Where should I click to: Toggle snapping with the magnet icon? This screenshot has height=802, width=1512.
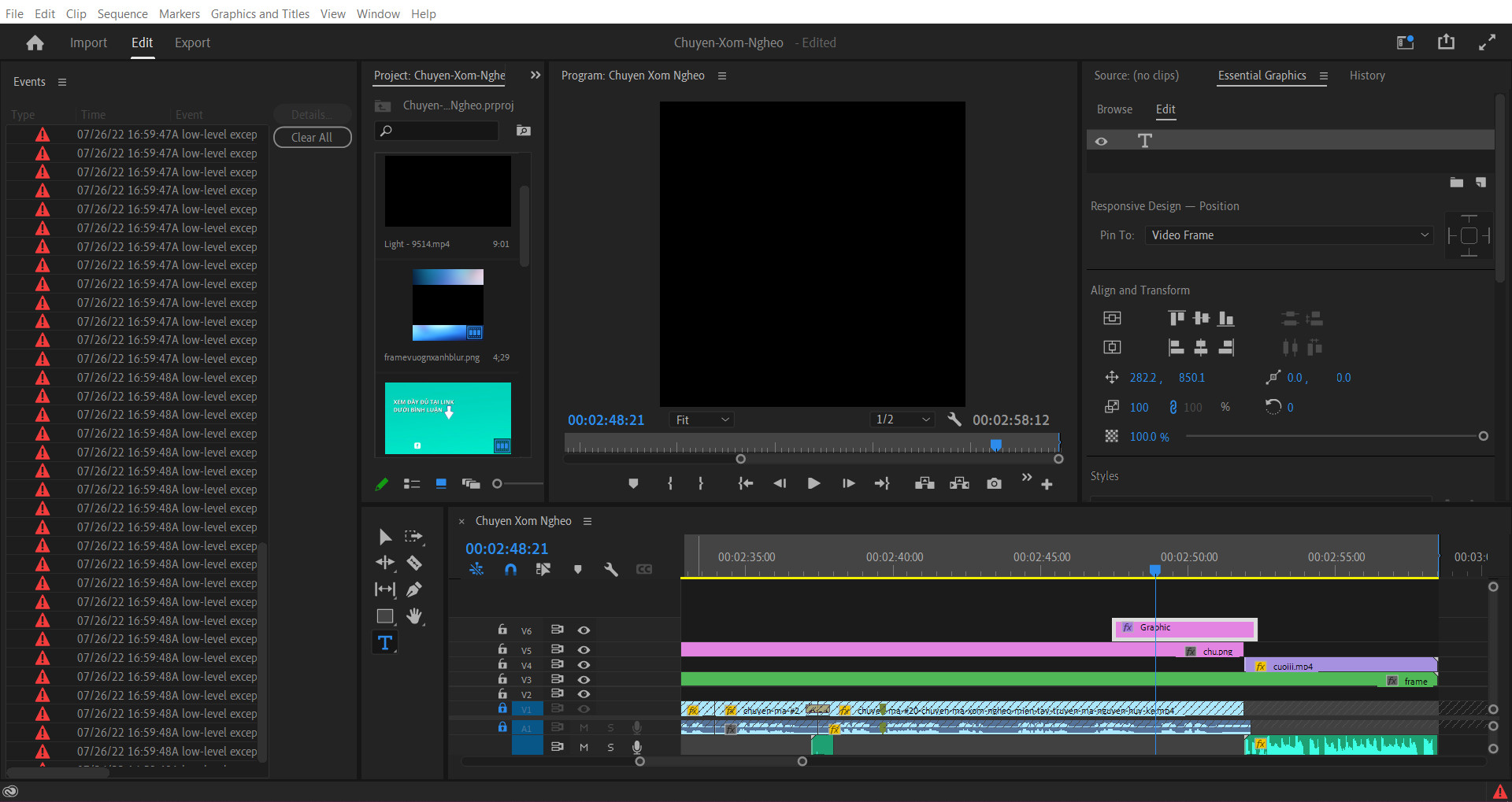tap(510, 569)
